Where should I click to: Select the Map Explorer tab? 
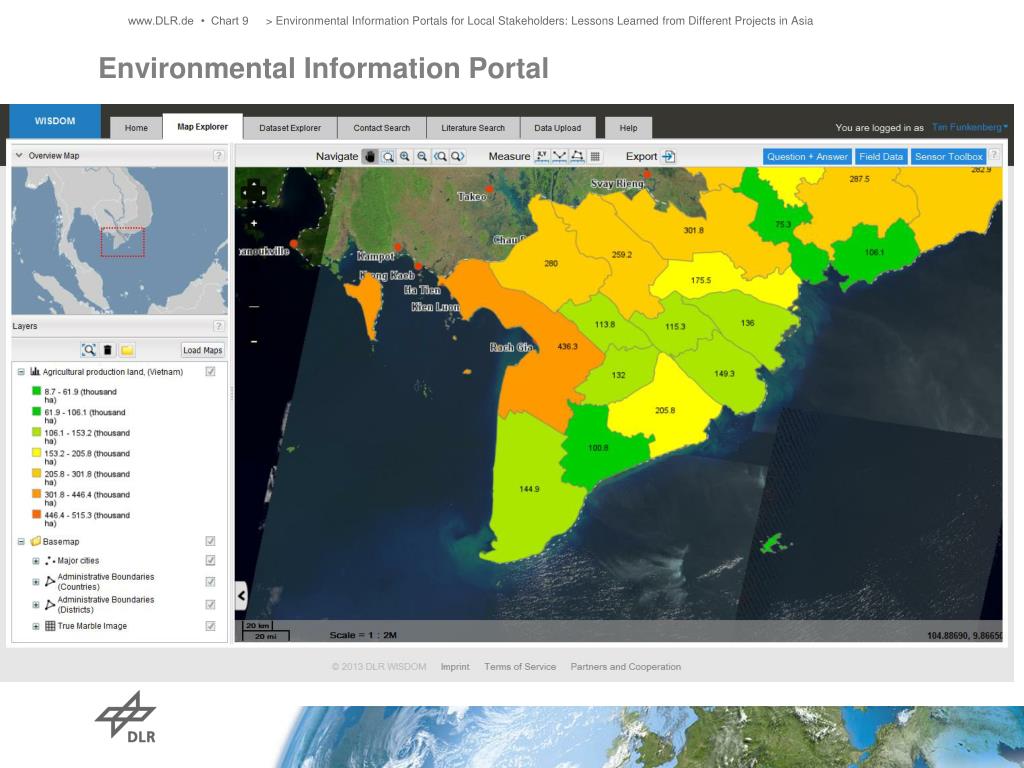pyautogui.click(x=202, y=127)
